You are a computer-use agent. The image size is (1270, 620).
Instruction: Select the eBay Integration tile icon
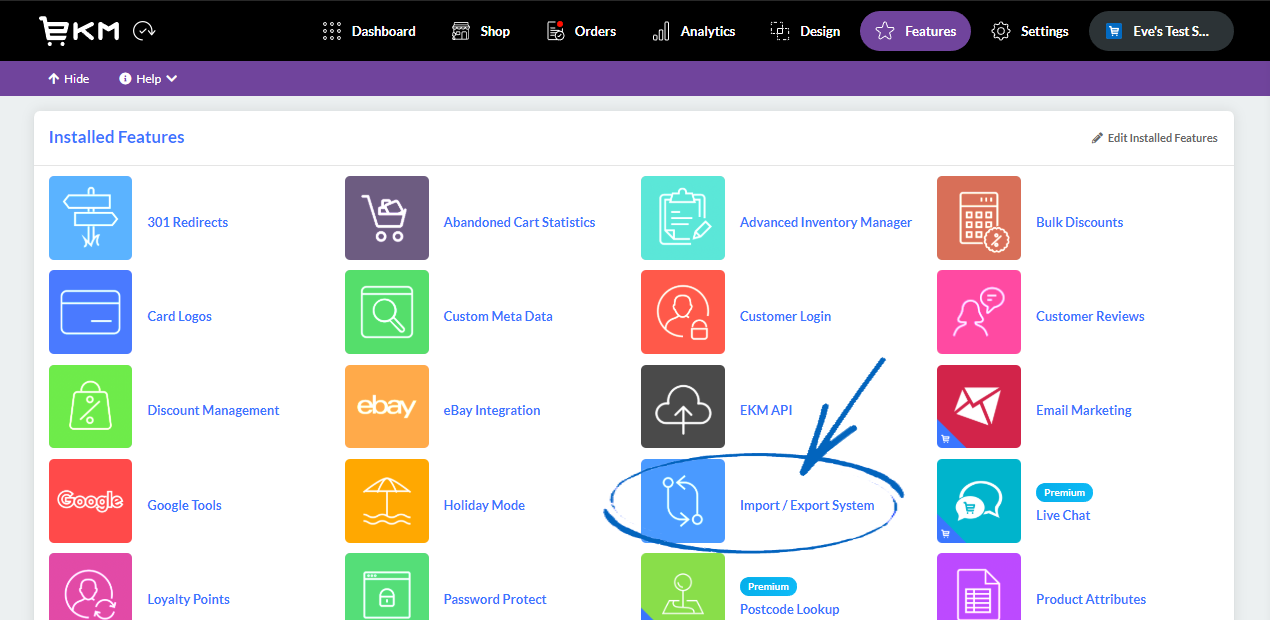387,407
